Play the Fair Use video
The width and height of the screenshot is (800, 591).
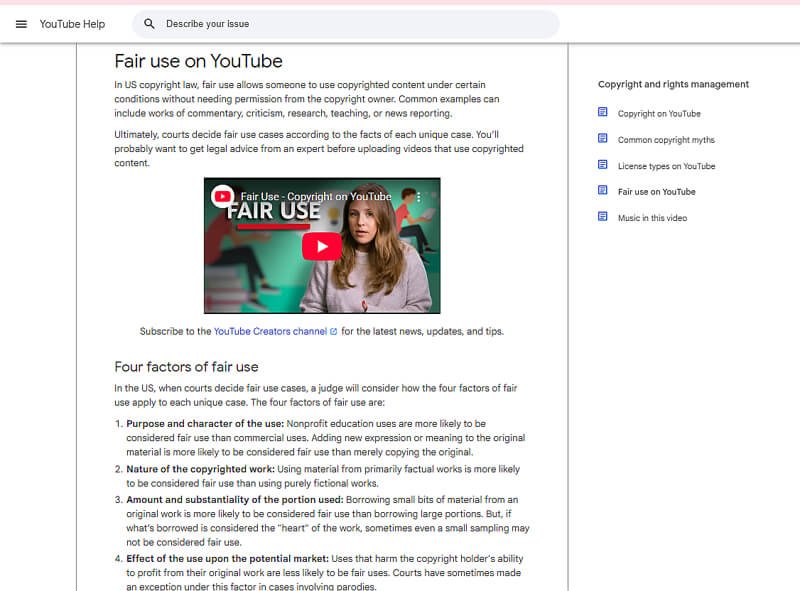point(321,247)
